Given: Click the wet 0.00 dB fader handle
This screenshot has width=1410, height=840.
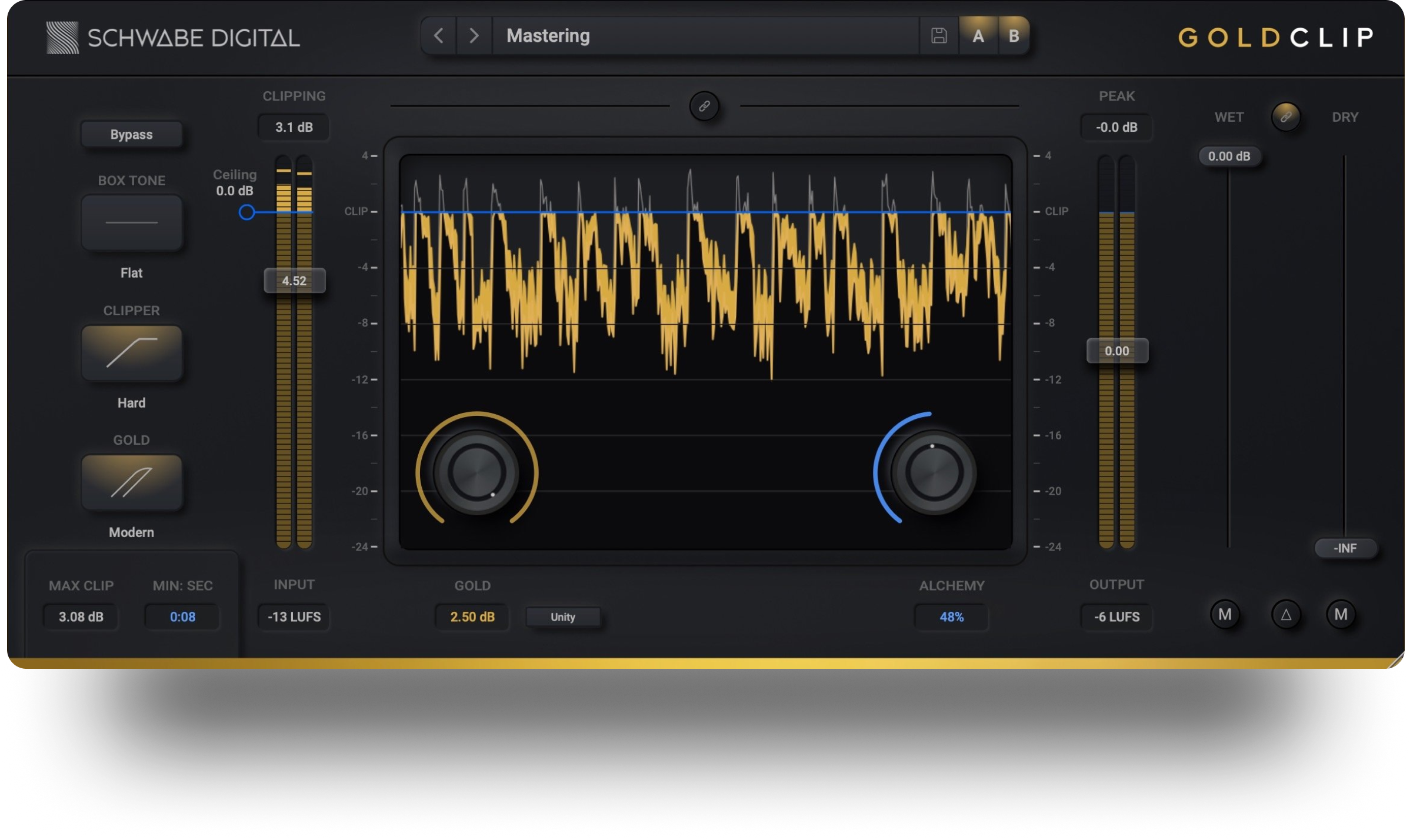Looking at the screenshot, I should 1229,156.
